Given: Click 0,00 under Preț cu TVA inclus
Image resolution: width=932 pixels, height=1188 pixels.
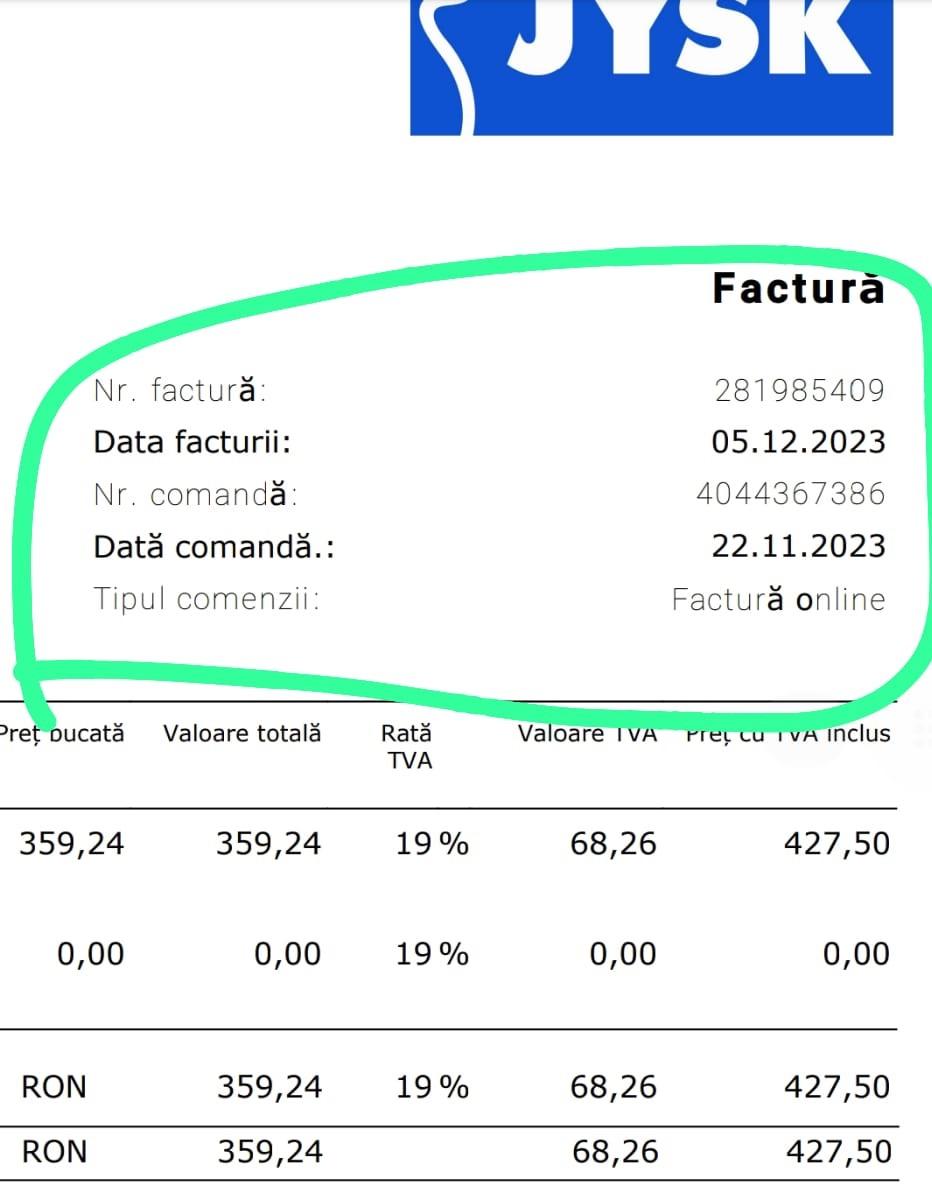Looking at the screenshot, I should click(856, 954).
